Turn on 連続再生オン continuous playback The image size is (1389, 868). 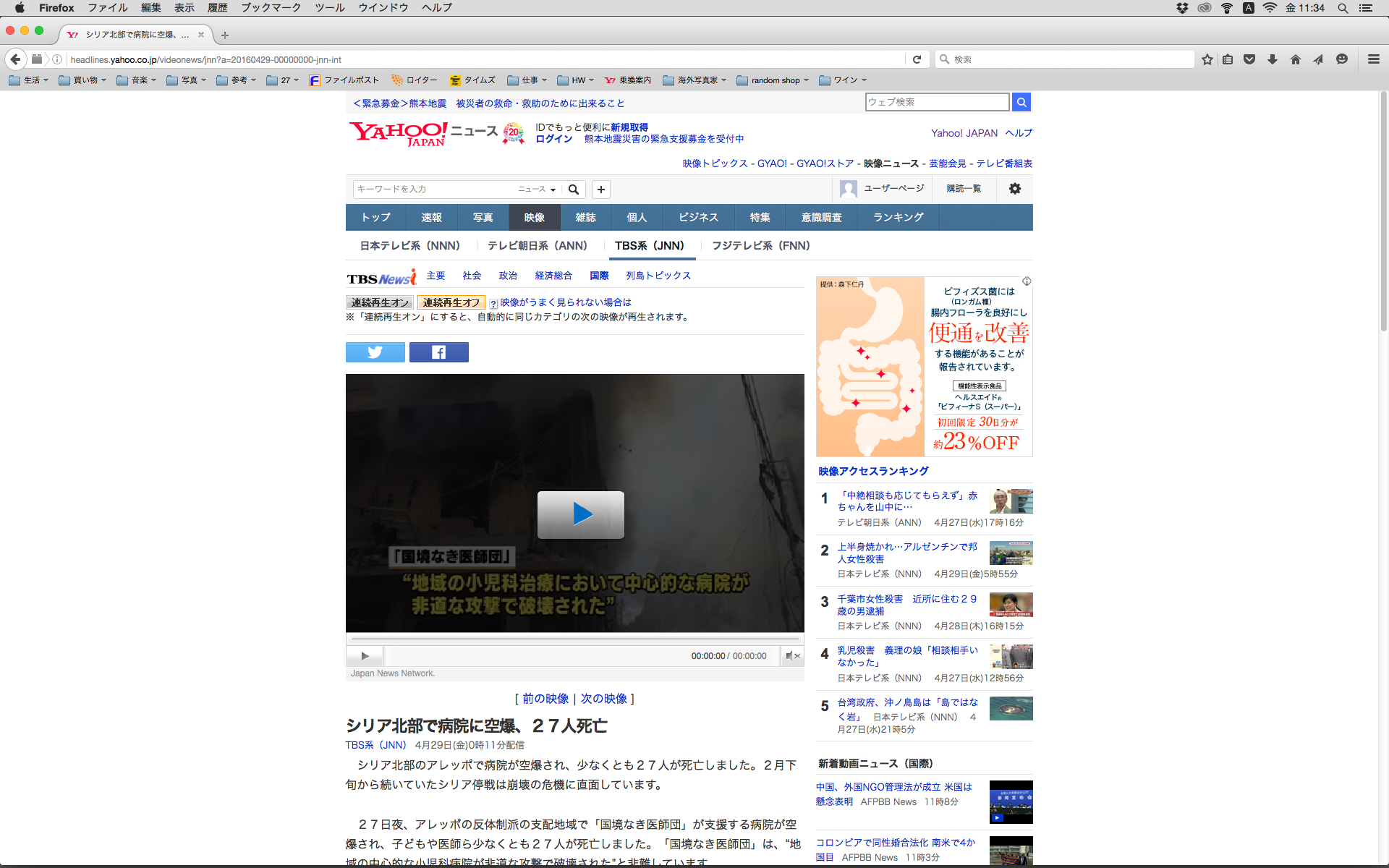(380, 302)
